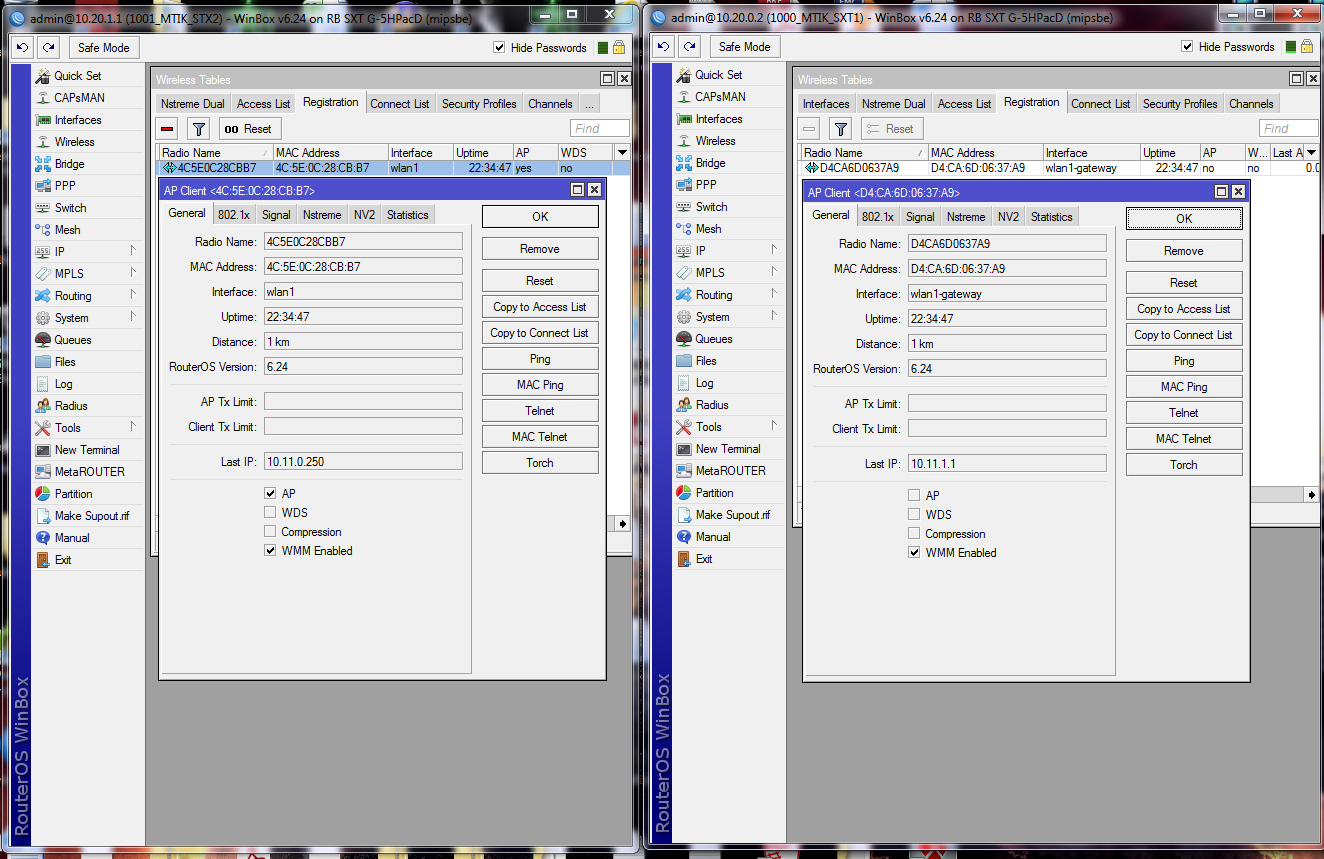The width and height of the screenshot is (1324, 859).
Task: Open Radius in right WinBox window
Action: pos(712,405)
